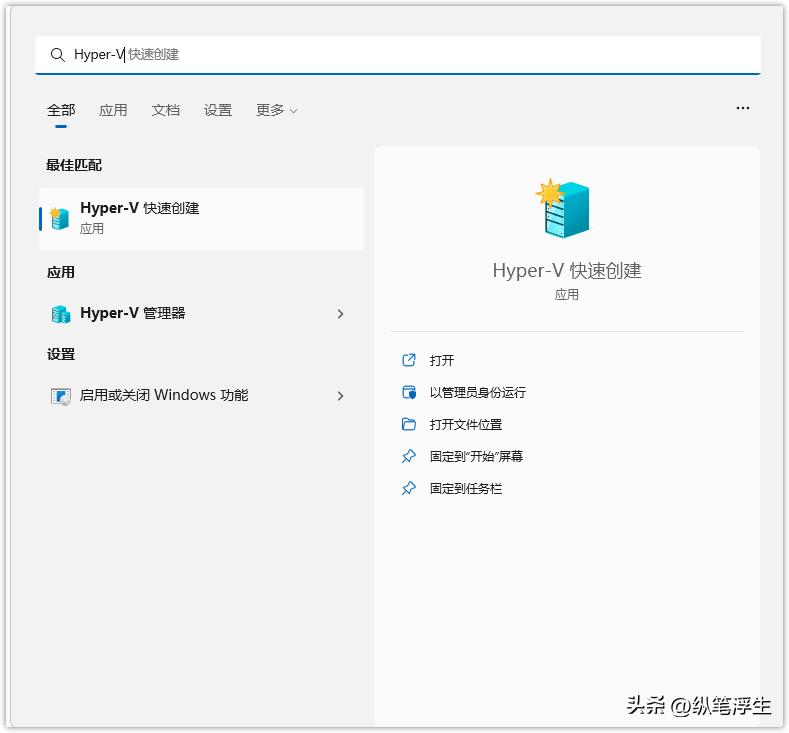Open the 更多 dropdown
The height and width of the screenshot is (733, 789).
[276, 110]
